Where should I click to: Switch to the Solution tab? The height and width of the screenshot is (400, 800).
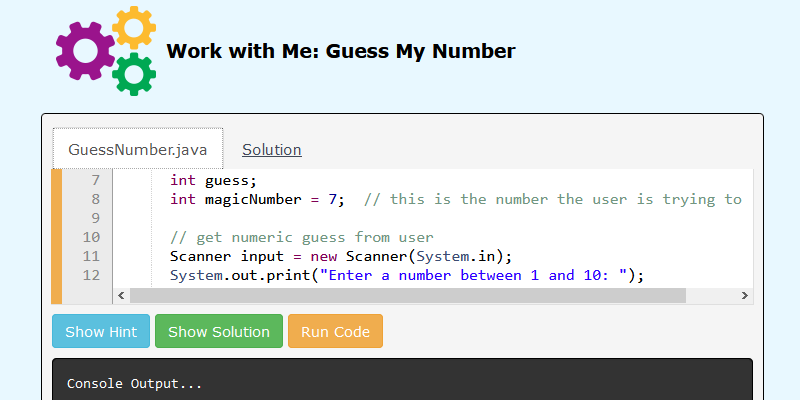(272, 149)
